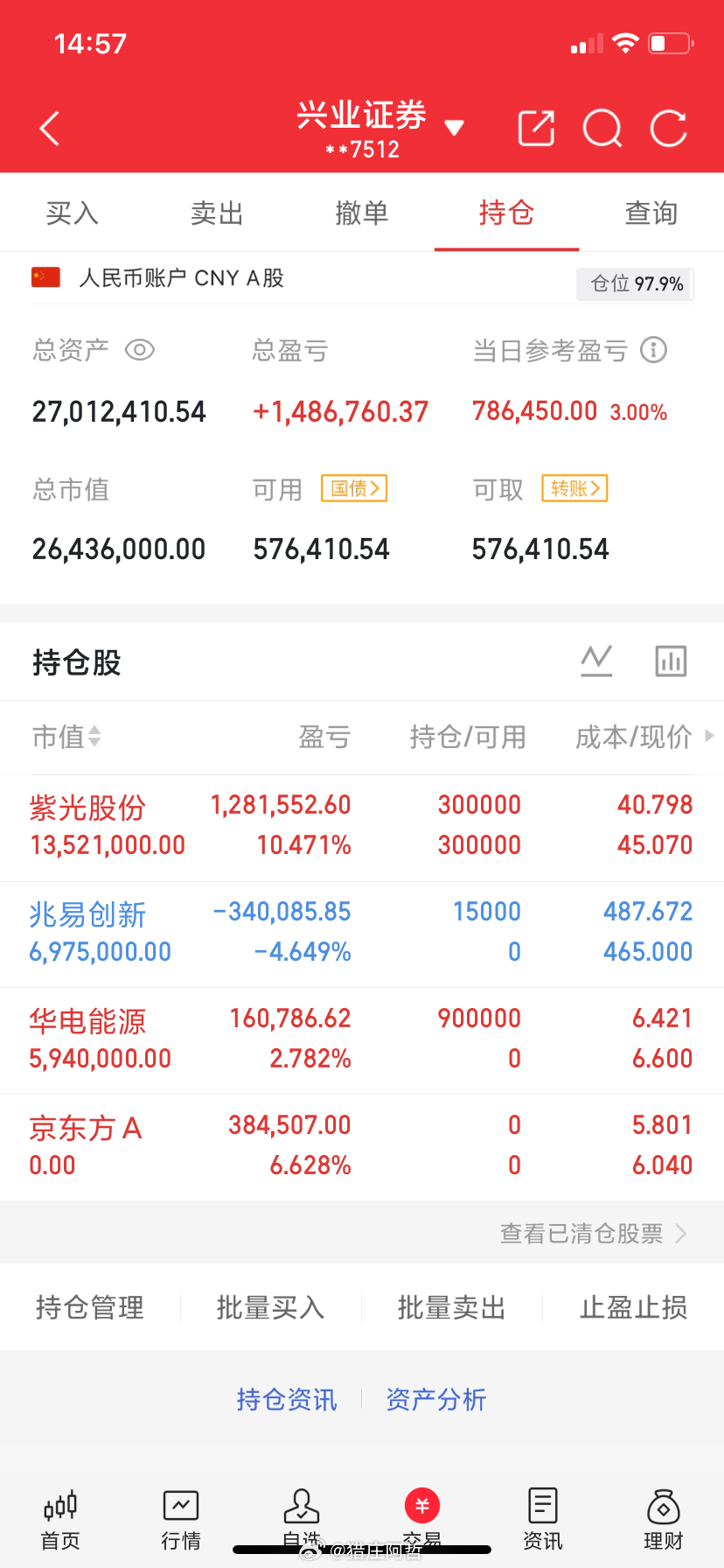Tap the 成本/现价 column header
Image resolution: width=724 pixels, height=1568 pixels.
(634, 737)
